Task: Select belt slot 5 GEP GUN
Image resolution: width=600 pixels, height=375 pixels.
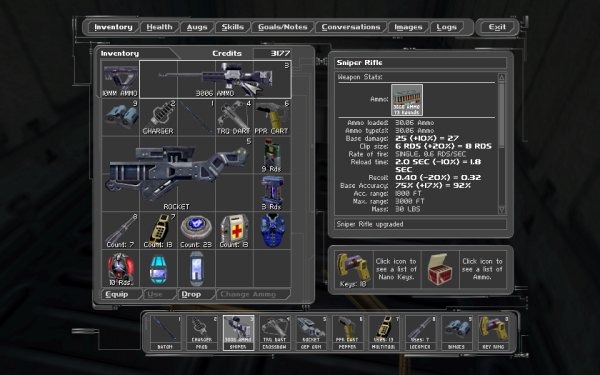Action: click(x=311, y=333)
